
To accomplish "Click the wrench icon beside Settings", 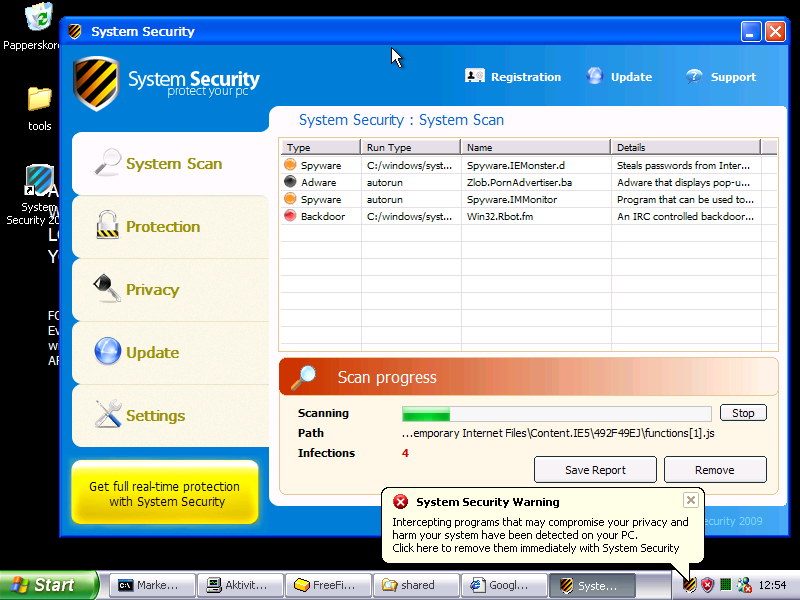I will 108,414.
